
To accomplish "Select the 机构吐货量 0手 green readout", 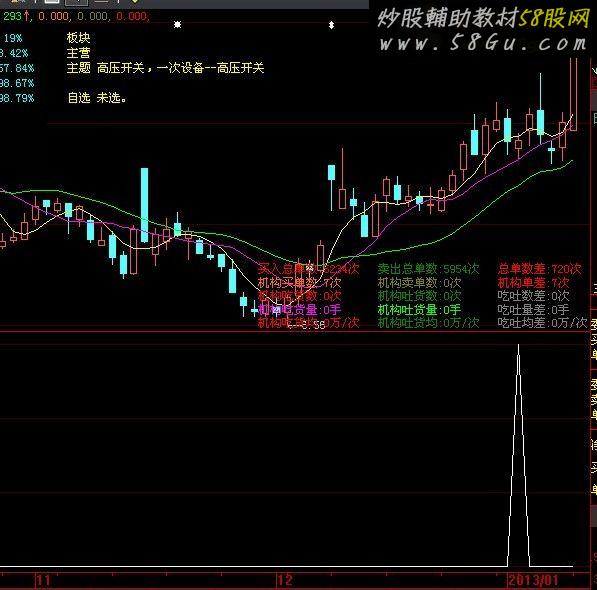I will pyautogui.click(x=419, y=310).
